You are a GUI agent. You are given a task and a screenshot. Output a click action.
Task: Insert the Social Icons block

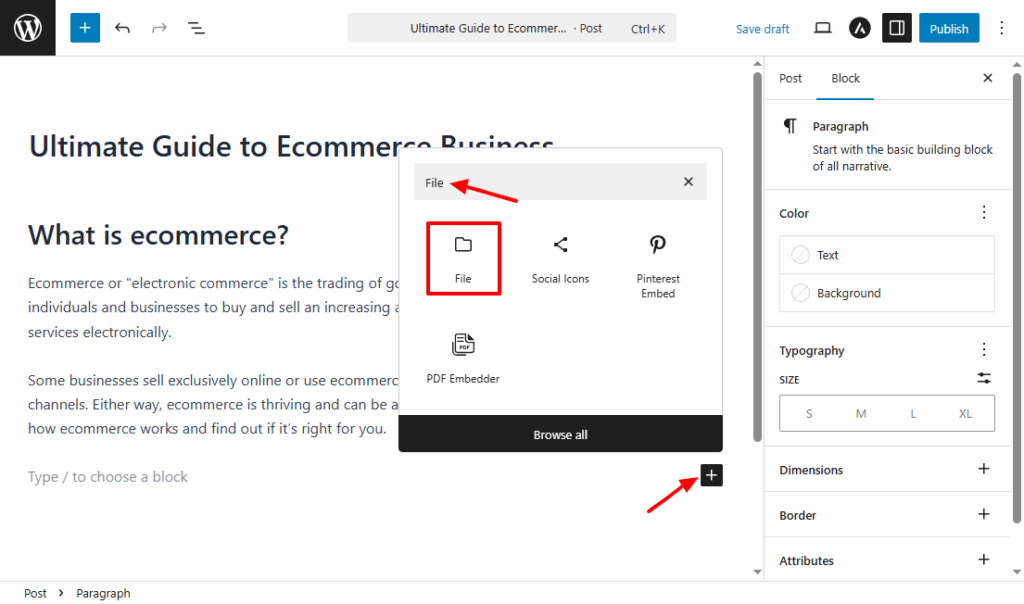point(560,259)
